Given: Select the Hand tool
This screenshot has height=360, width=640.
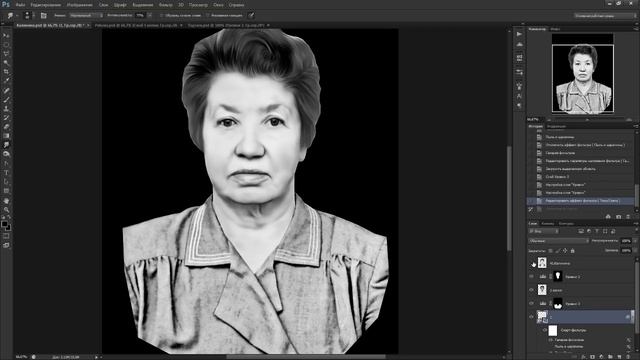Looking at the screenshot, I should 6,201.
